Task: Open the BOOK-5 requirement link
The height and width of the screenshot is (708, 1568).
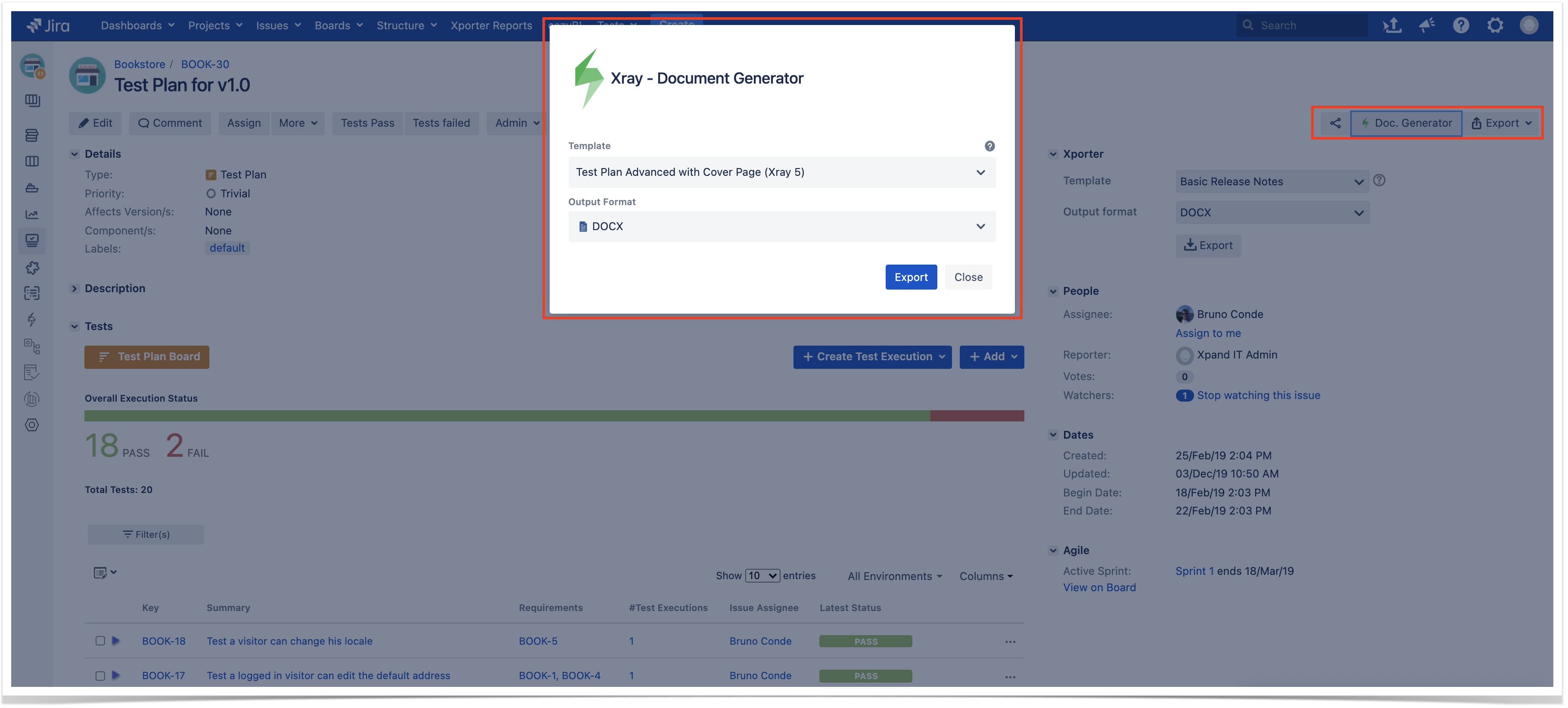Action: (538, 641)
